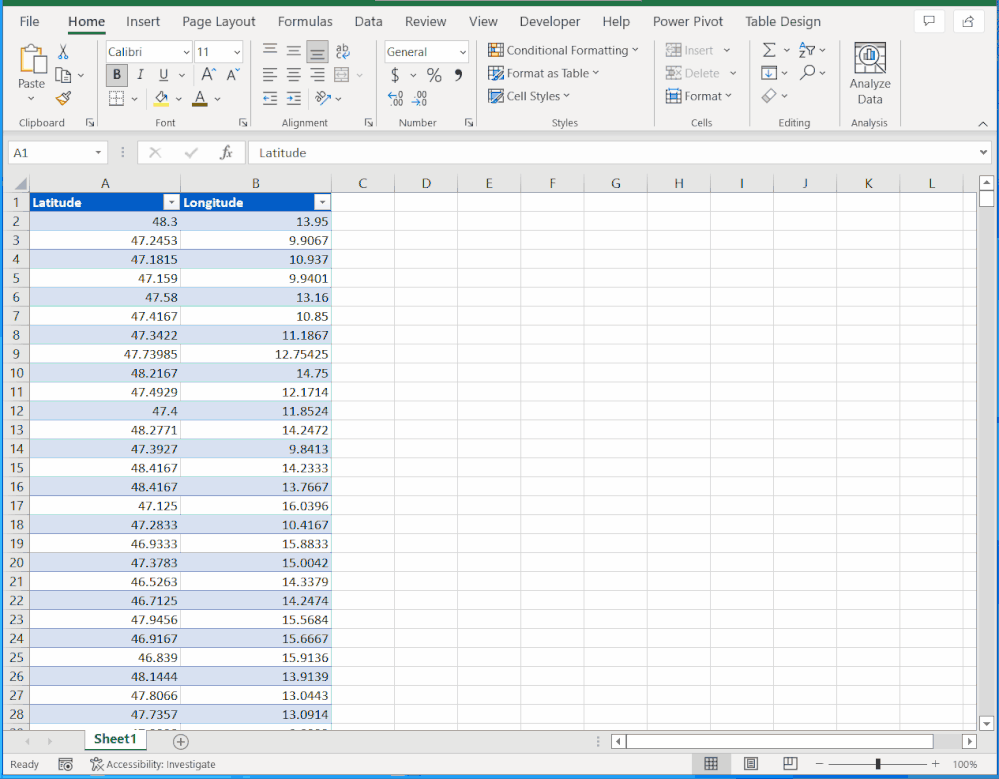Open Conditional Formatting menu
This screenshot has width=999, height=779.
[563, 50]
